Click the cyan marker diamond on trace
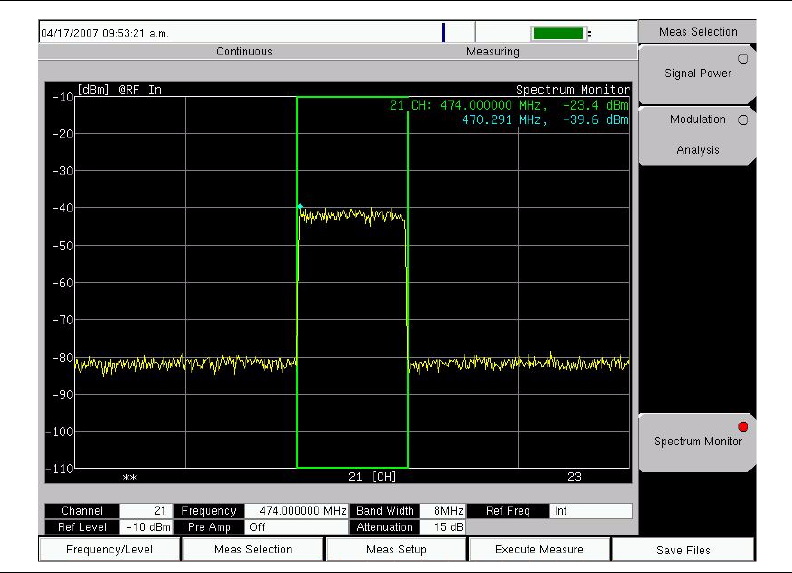The image size is (792, 573). [299, 206]
